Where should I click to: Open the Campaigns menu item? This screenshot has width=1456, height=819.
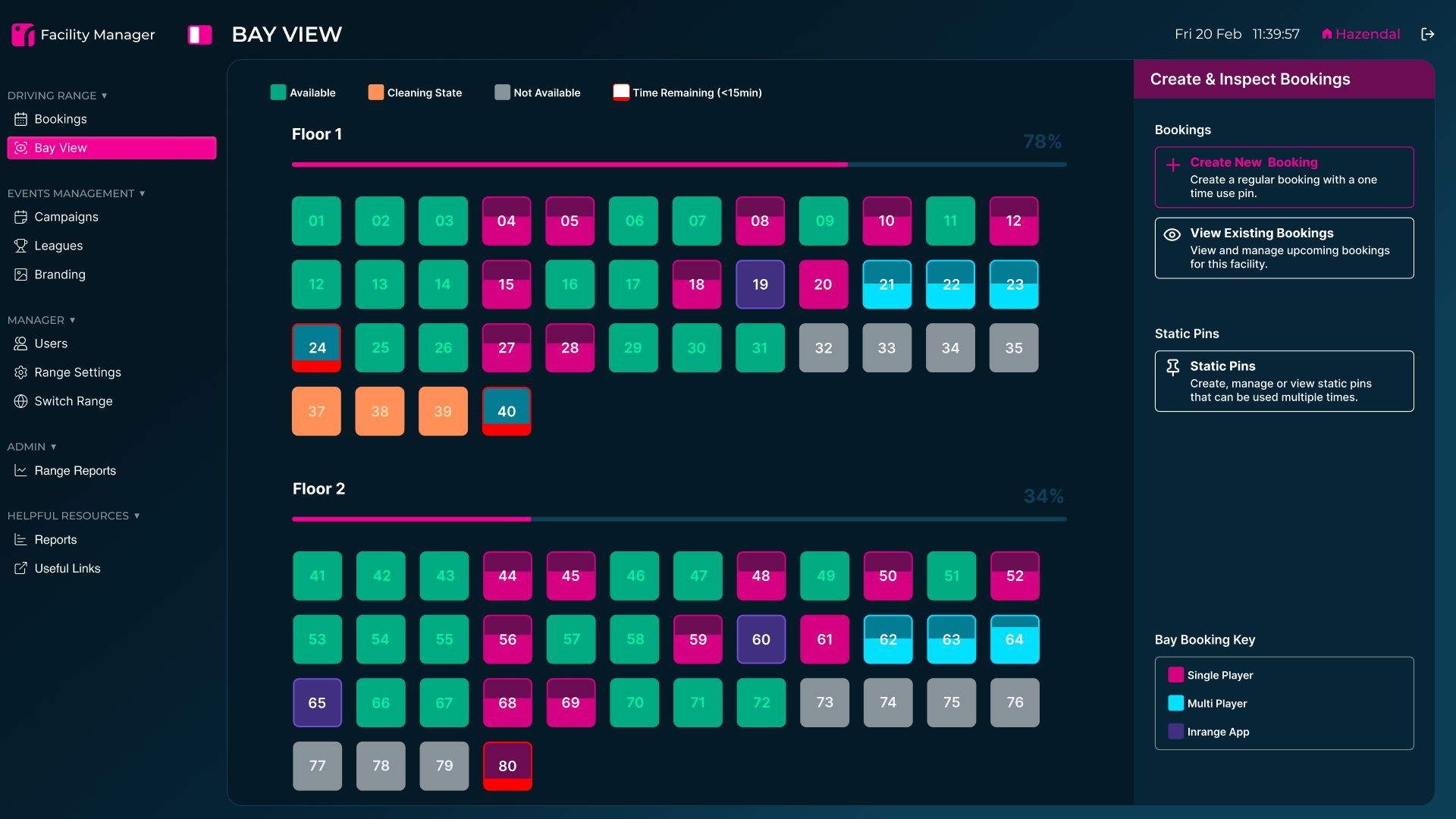click(x=66, y=217)
